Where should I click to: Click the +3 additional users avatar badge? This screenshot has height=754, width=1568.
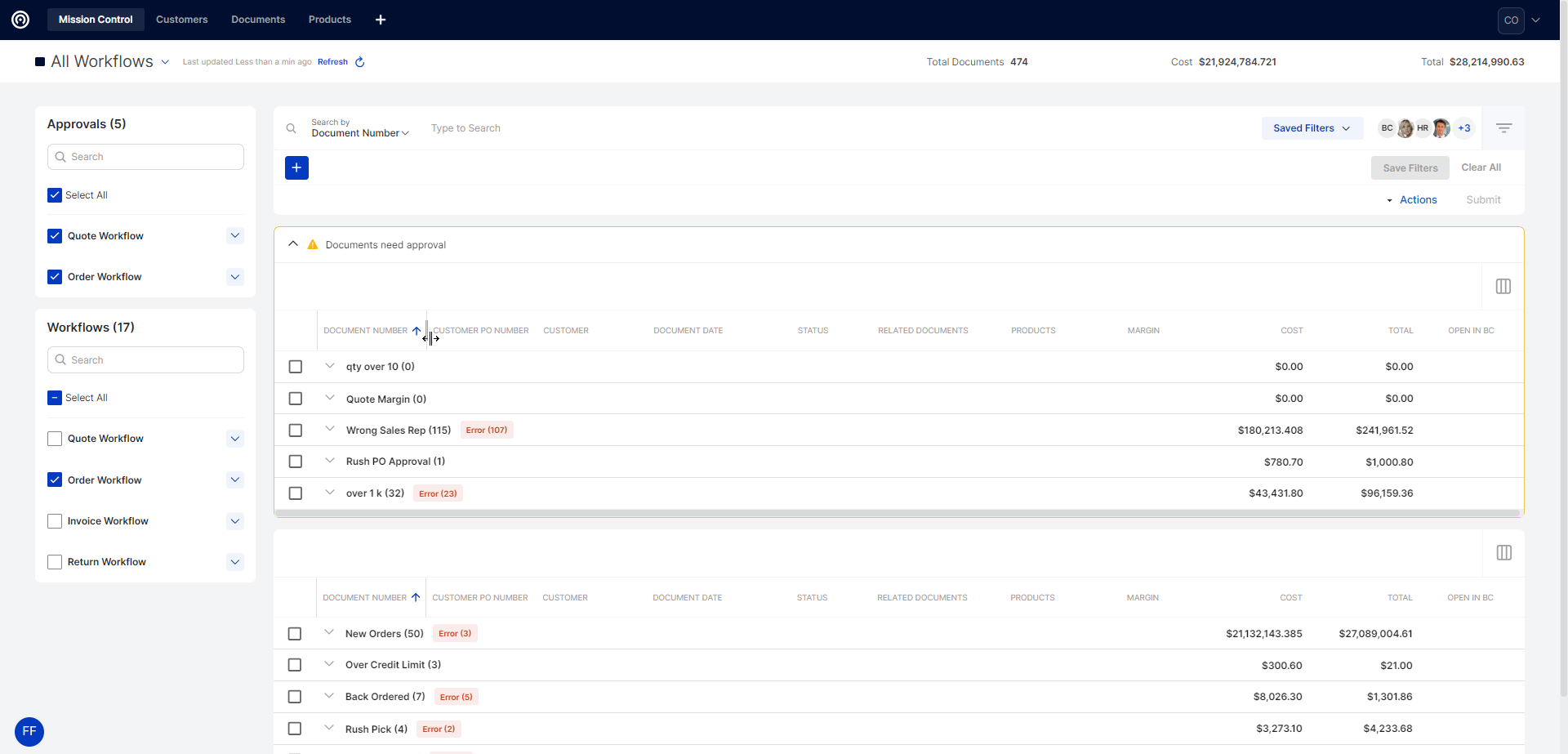(x=1464, y=128)
